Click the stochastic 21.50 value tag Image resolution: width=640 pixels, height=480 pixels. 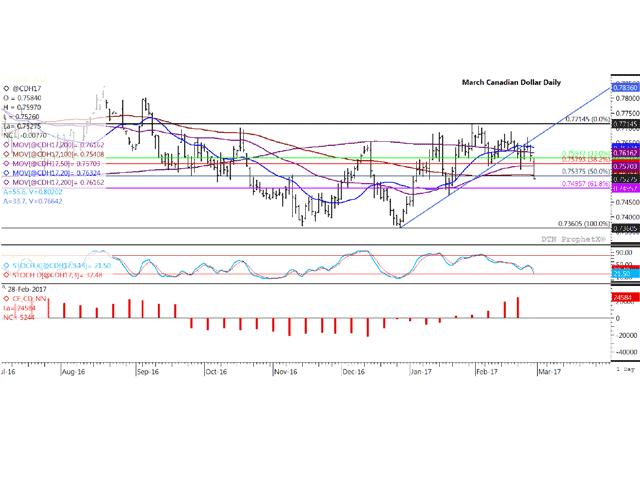point(625,273)
